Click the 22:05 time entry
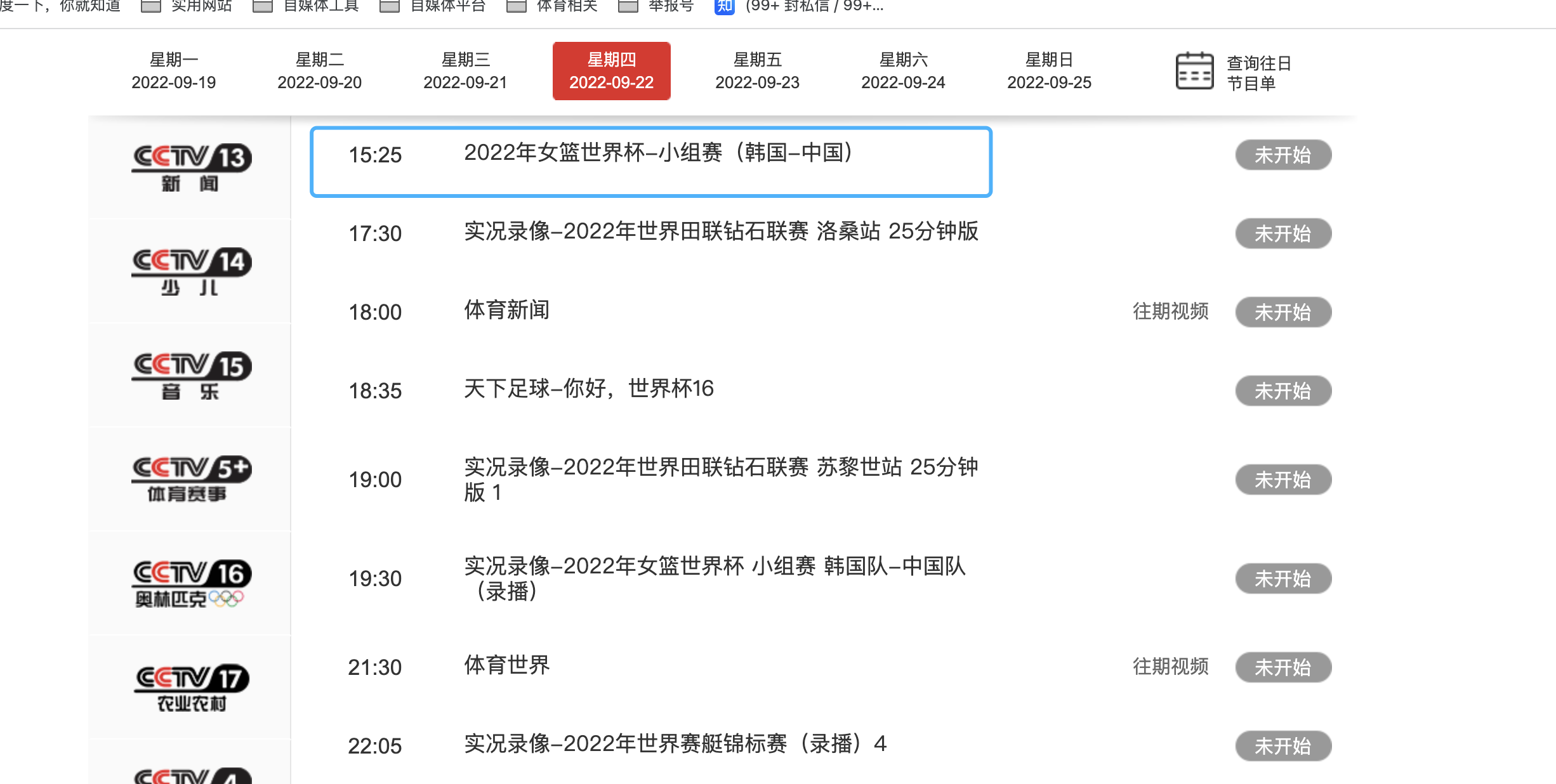 click(375, 747)
